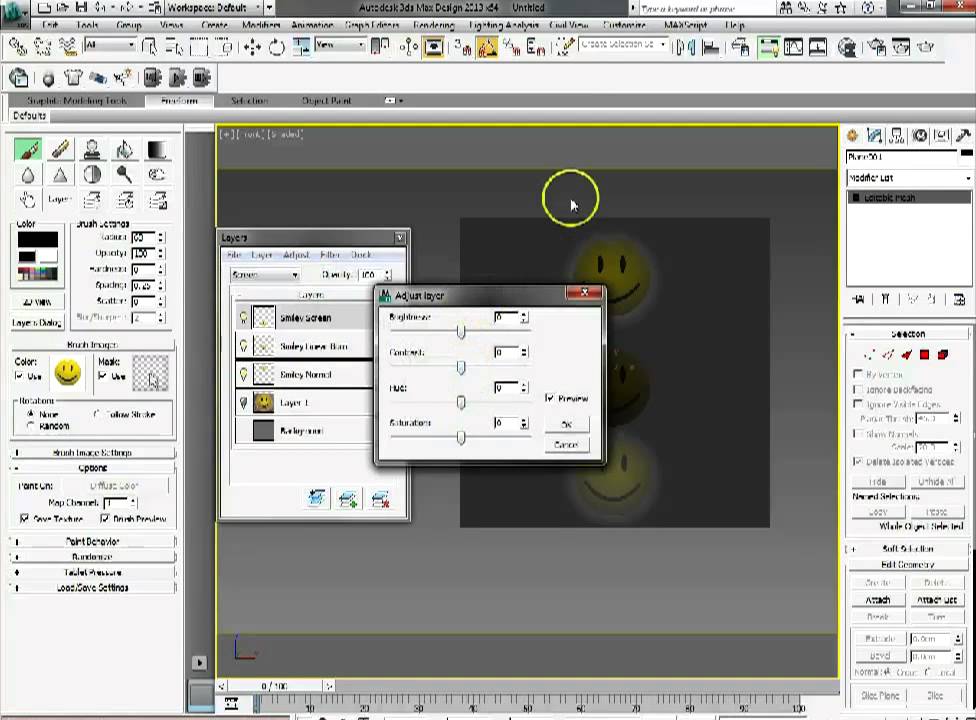Open the selection filter All dropdown
The height and width of the screenshot is (720, 976).
pyautogui.click(x=110, y=45)
